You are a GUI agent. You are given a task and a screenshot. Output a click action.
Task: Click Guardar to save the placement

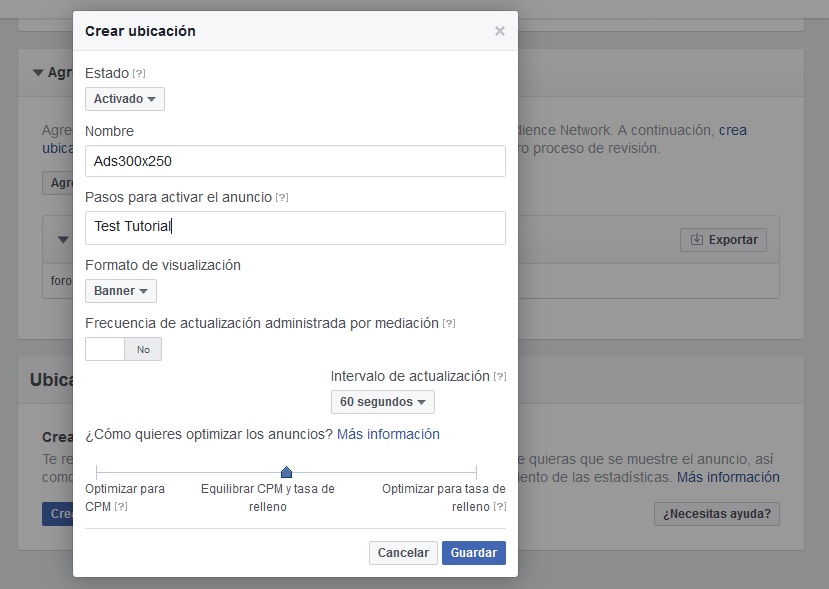coord(473,553)
